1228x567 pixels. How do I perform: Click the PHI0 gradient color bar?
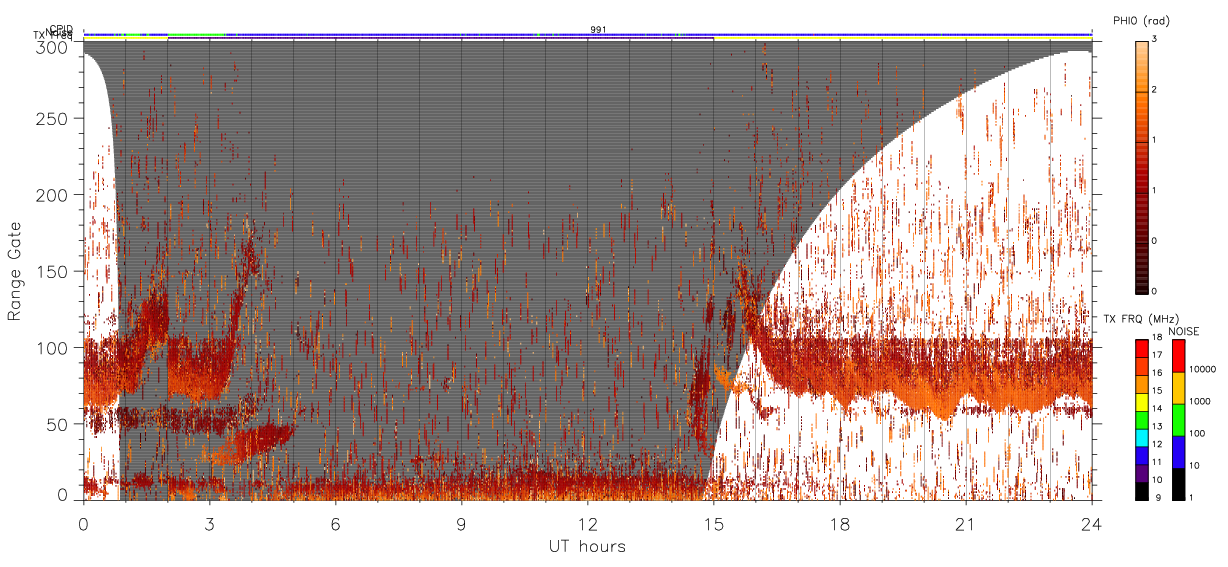[x=1142, y=166]
